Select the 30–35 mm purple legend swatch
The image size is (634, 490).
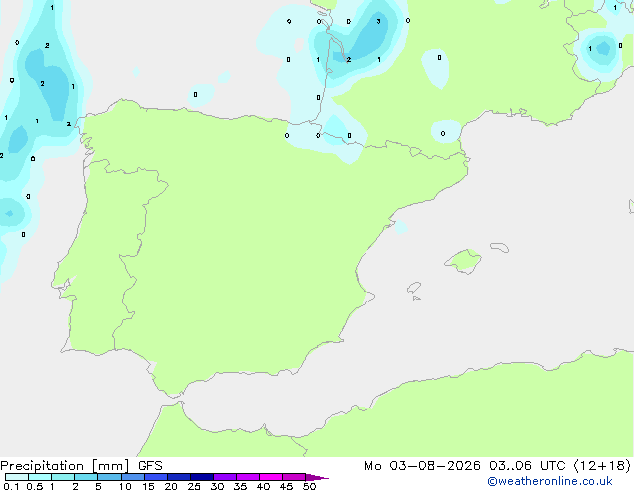[x=224, y=477]
